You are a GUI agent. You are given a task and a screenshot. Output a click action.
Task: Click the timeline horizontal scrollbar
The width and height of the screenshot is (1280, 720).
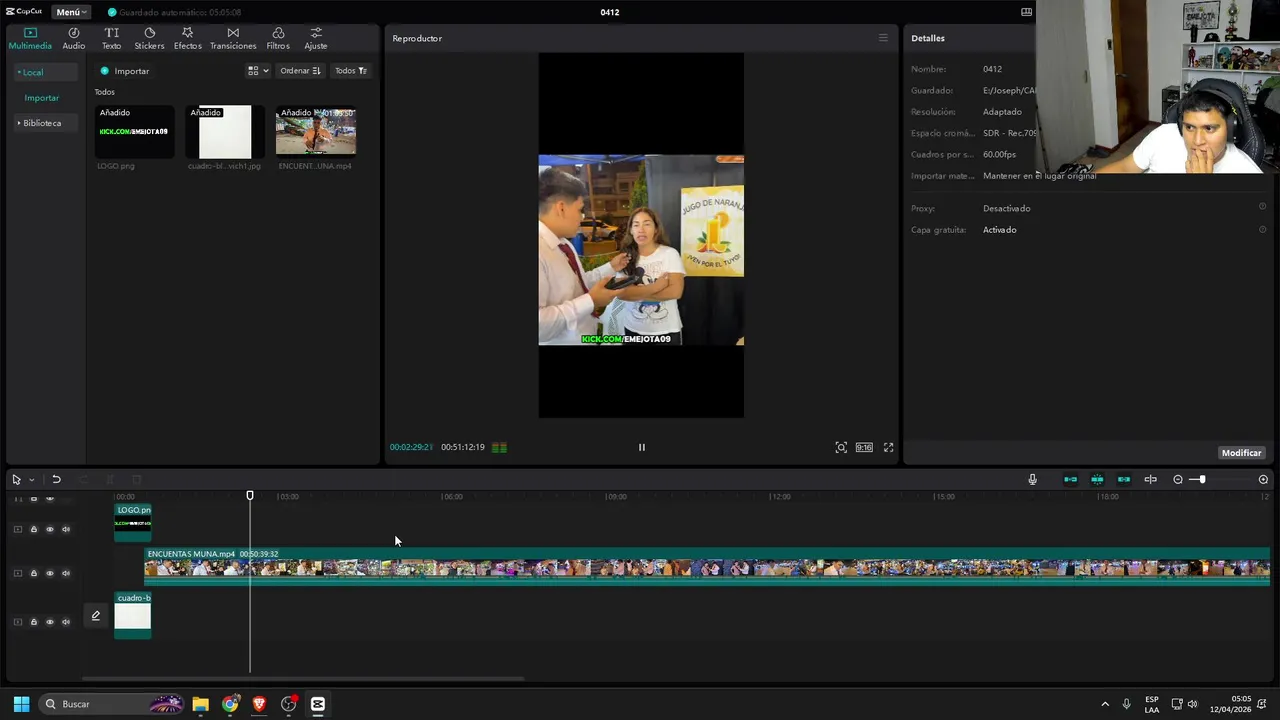pos(303,679)
